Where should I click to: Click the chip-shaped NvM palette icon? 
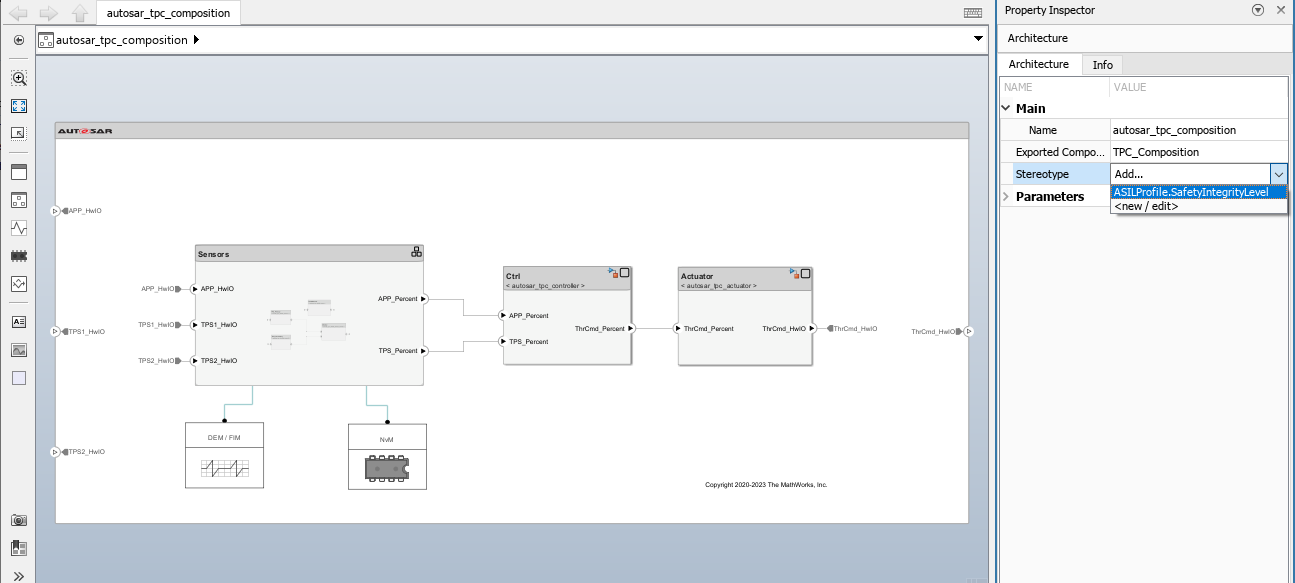[18, 256]
